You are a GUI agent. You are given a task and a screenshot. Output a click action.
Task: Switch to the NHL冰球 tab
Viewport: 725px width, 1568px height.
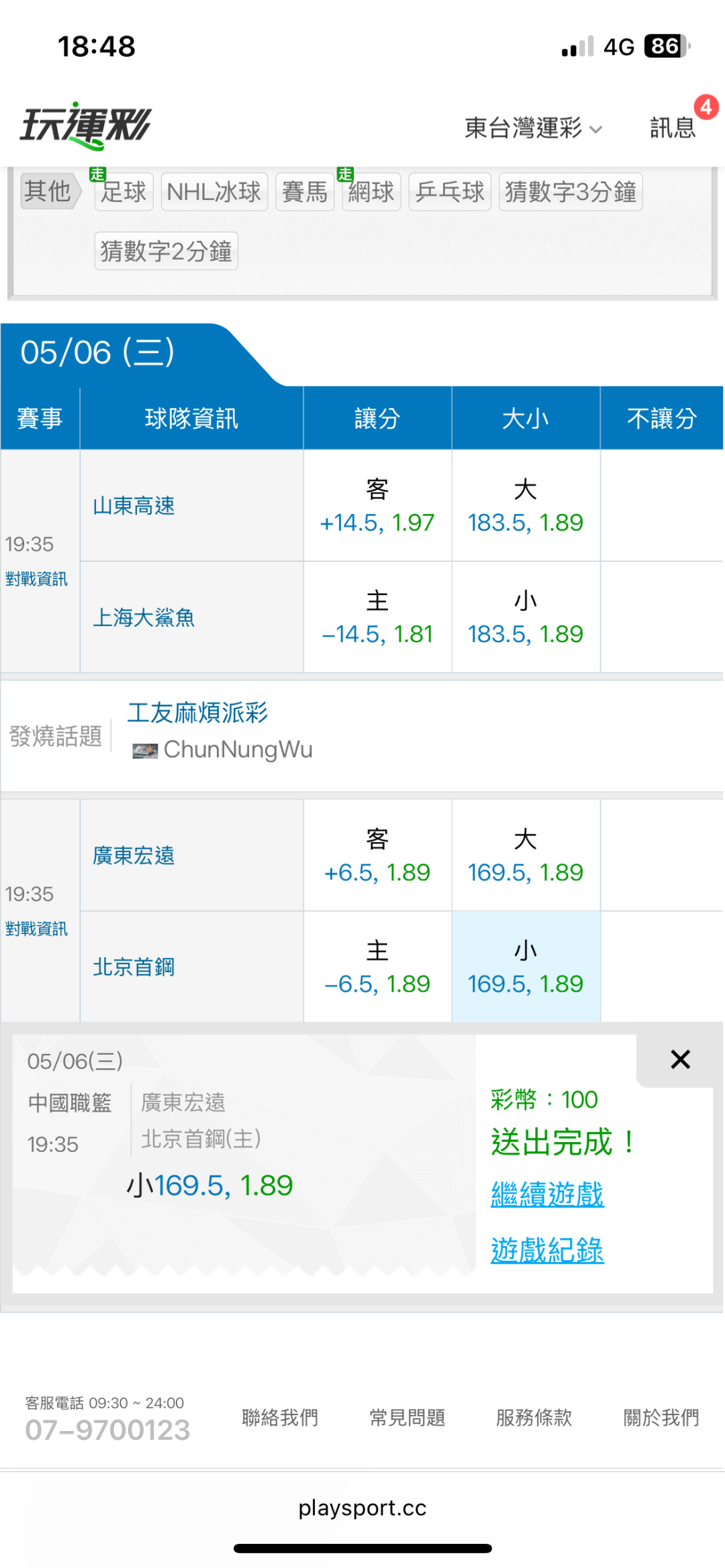pos(214,192)
